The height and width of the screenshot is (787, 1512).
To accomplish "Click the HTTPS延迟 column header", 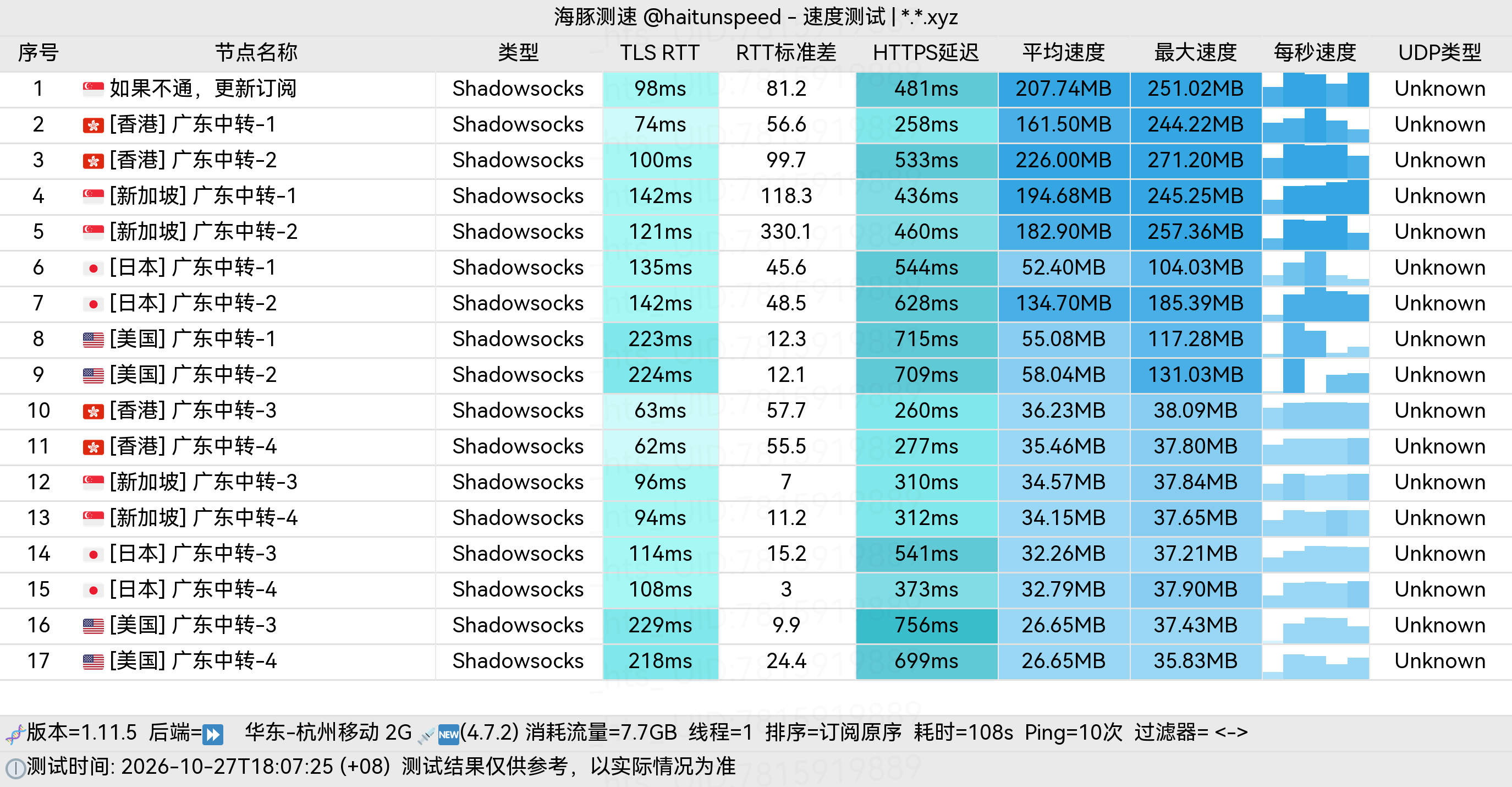I will pos(926,53).
